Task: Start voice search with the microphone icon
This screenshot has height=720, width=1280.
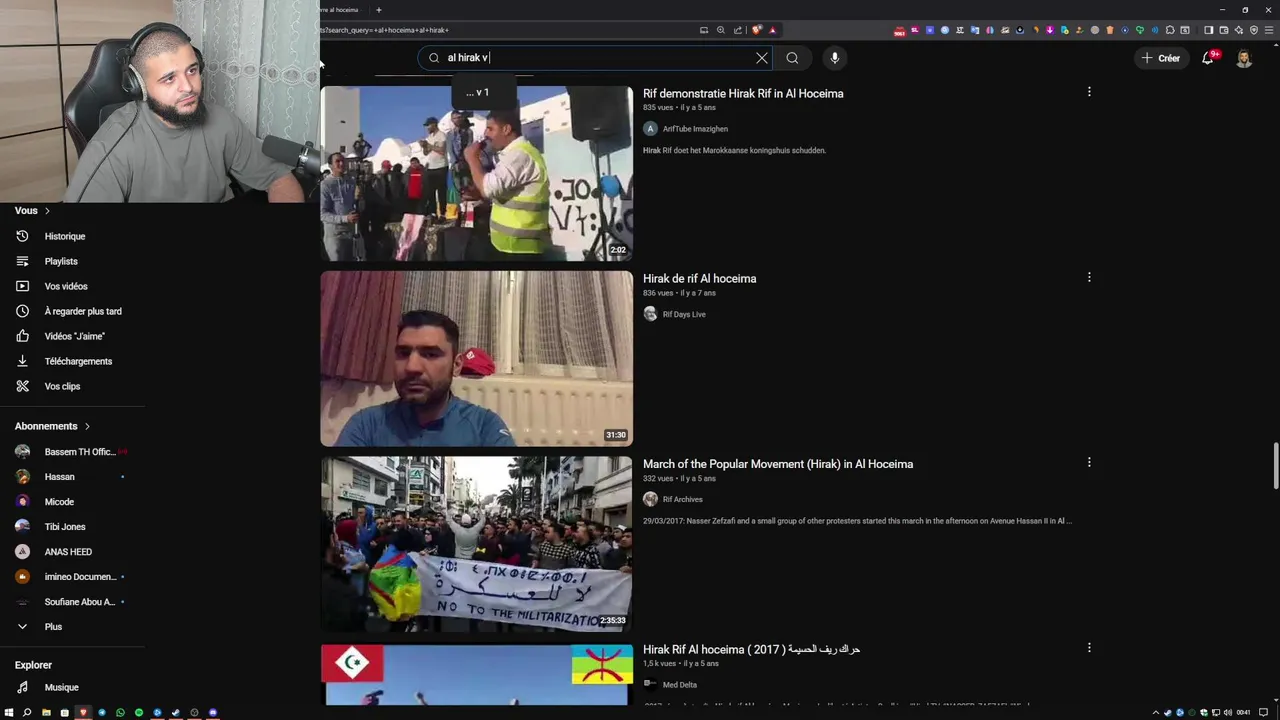Action: pyautogui.click(x=835, y=58)
